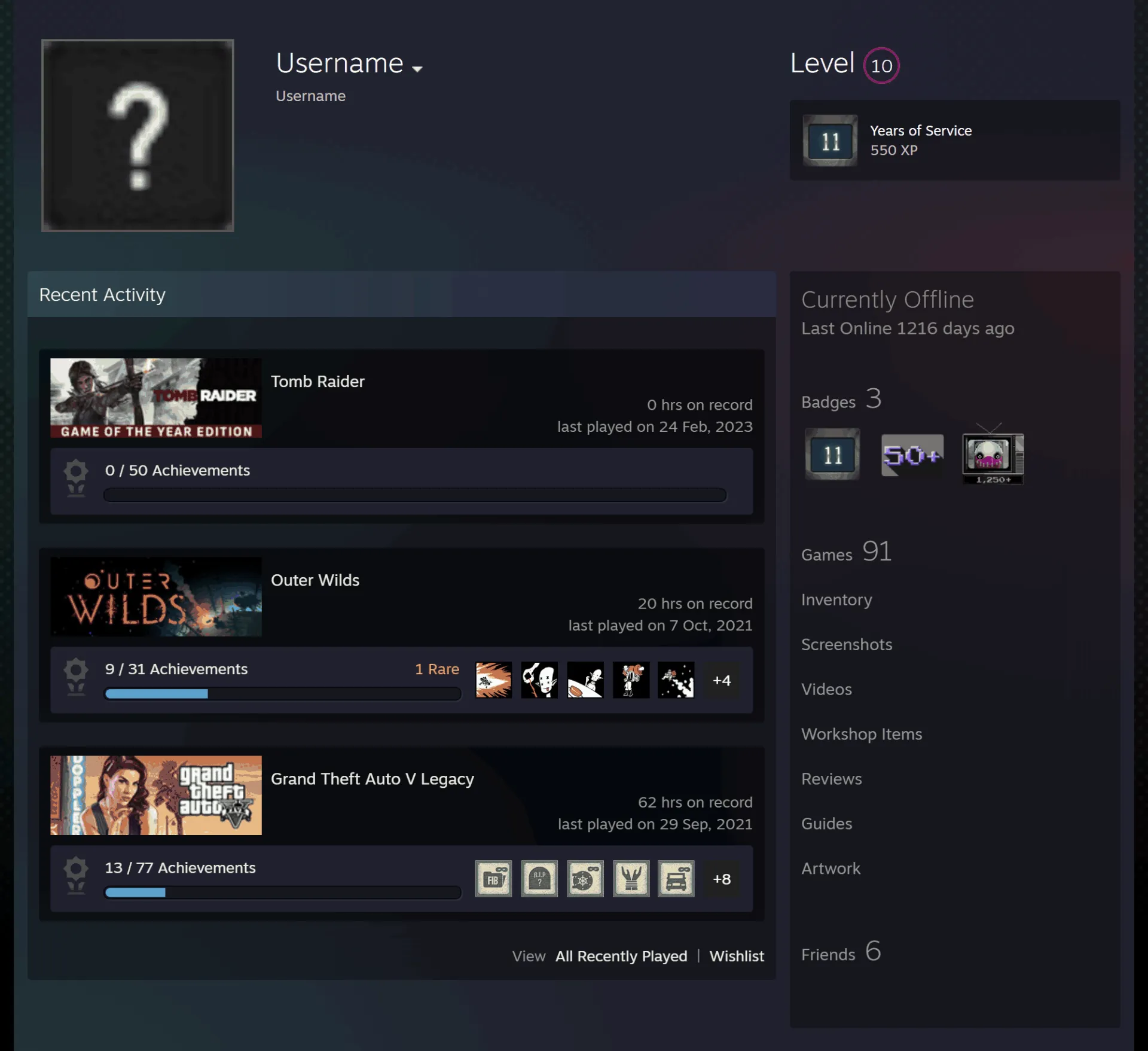The height and width of the screenshot is (1051, 1148).
Task: Open 0 / 50 Achievements for Tomb Raider
Action: pyautogui.click(x=178, y=470)
